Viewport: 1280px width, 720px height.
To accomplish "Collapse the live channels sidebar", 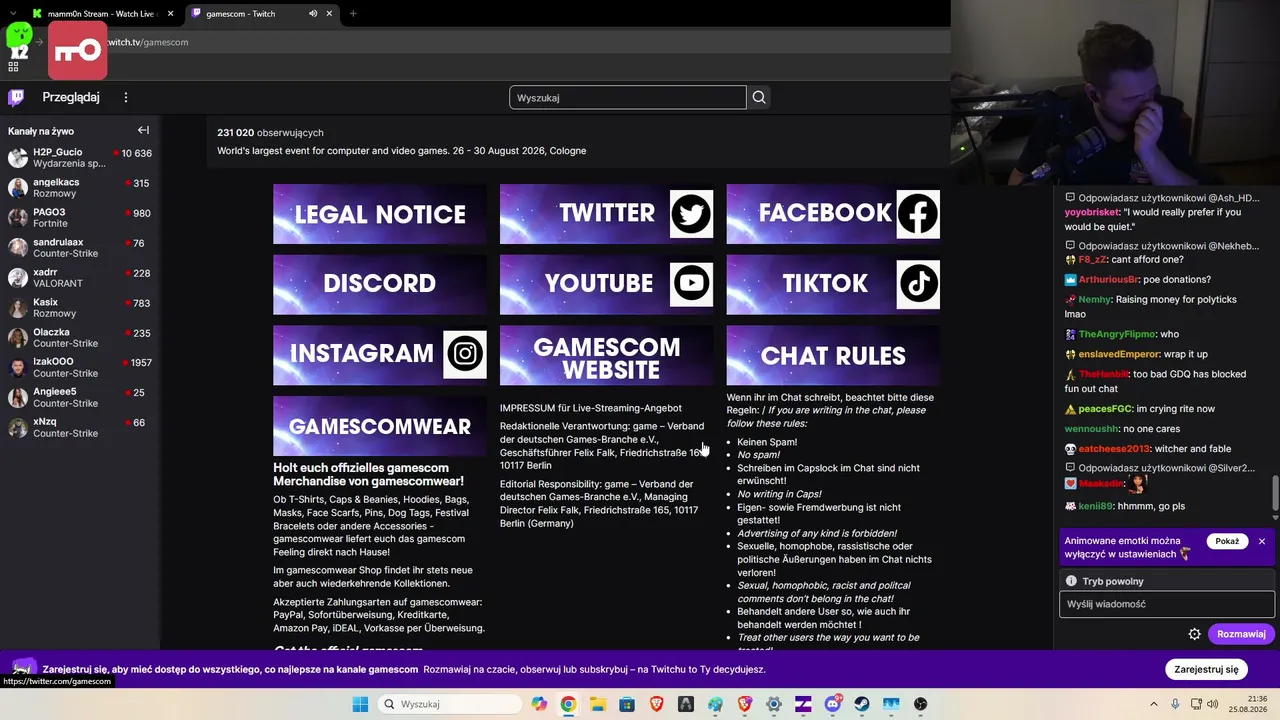I will [143, 130].
